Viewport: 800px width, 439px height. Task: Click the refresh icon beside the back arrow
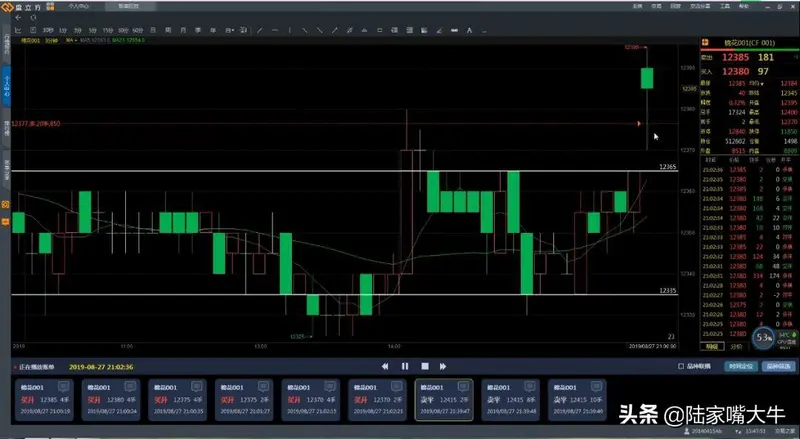coord(33,17)
